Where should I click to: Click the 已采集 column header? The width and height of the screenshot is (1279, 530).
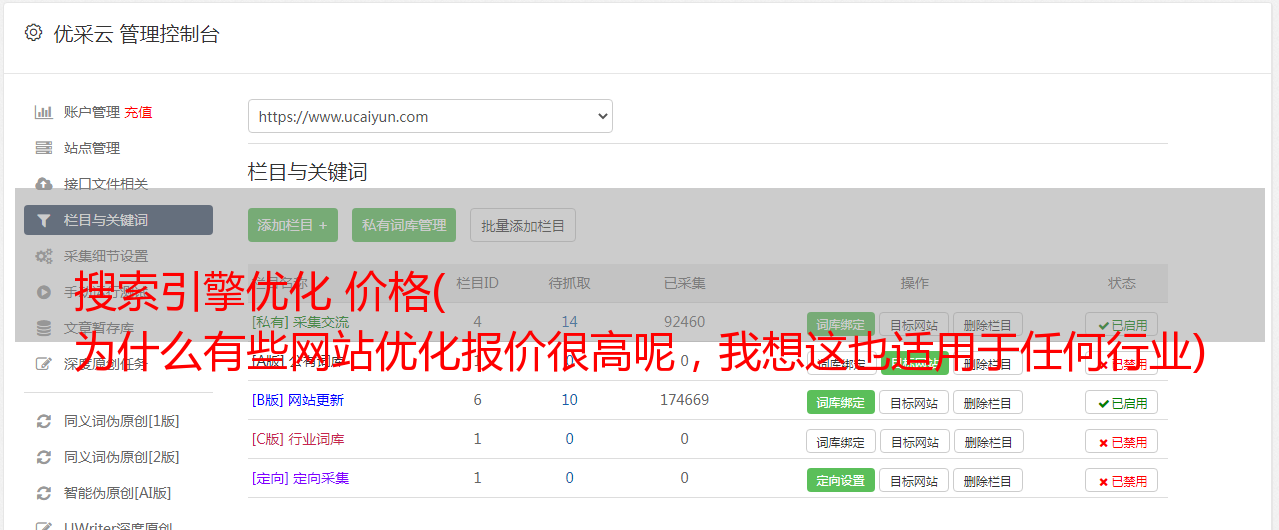click(685, 283)
